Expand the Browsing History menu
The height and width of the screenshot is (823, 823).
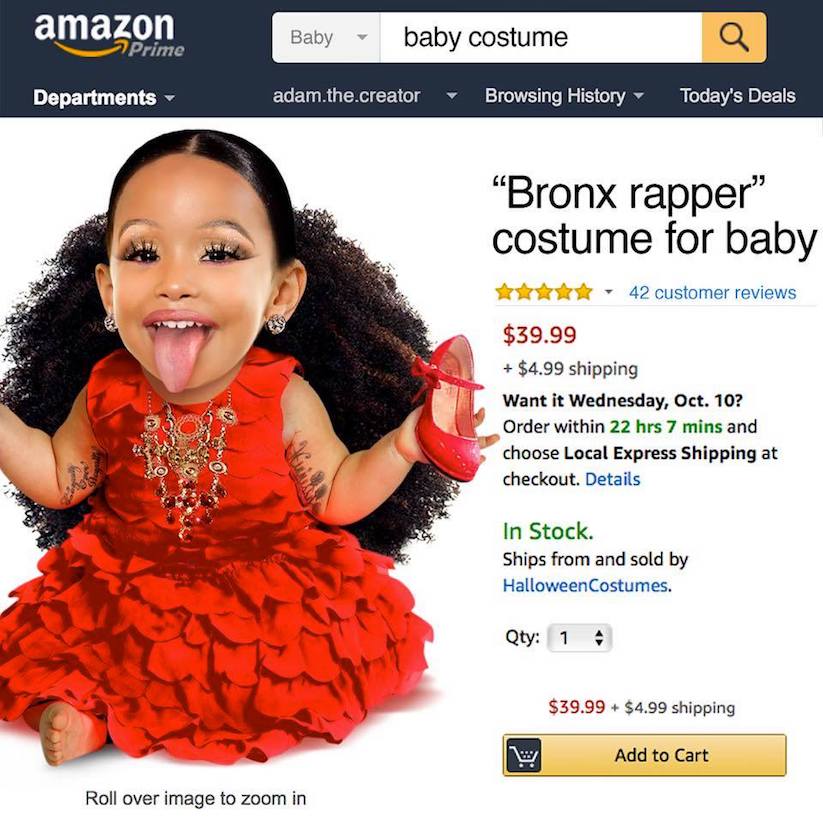pos(564,96)
